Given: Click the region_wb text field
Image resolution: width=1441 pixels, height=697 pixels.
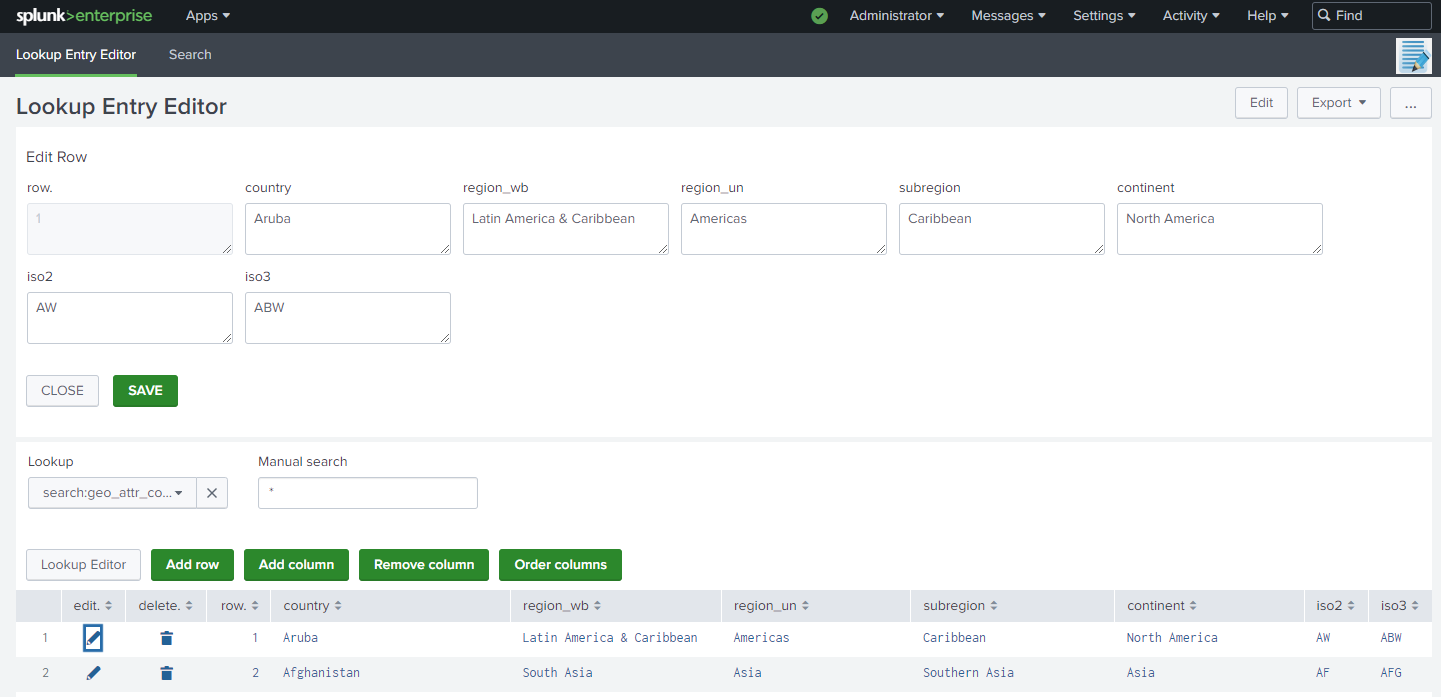Looking at the screenshot, I should click(566, 229).
